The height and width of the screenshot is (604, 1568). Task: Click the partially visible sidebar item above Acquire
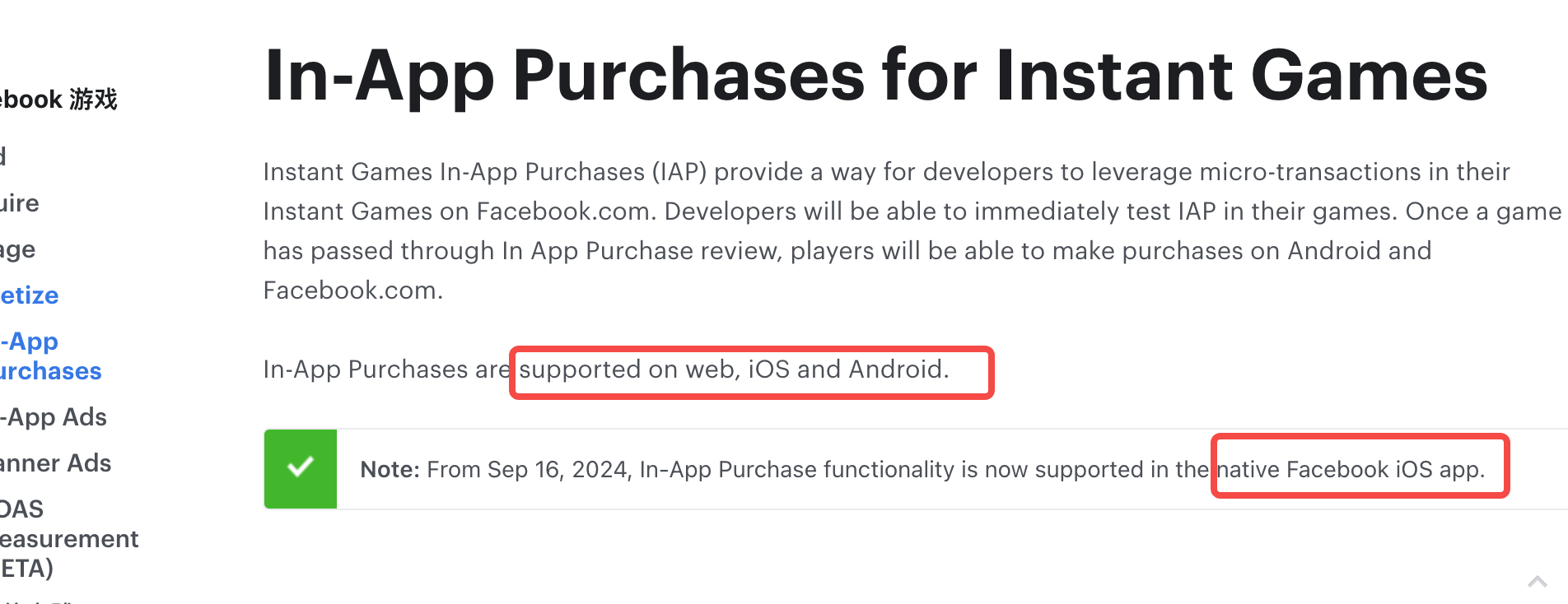8,156
